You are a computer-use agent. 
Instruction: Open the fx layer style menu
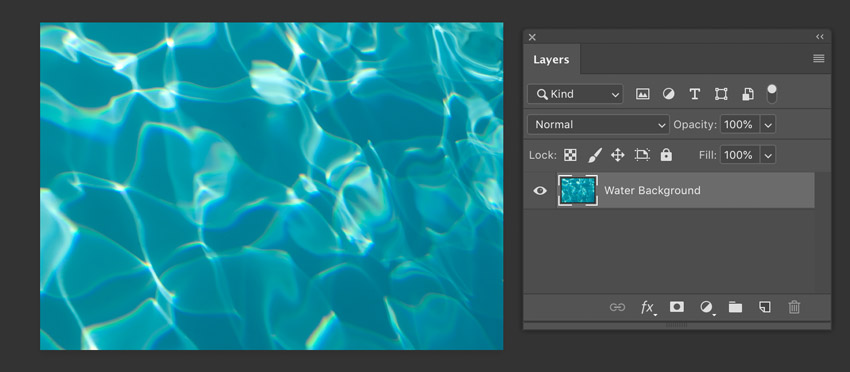point(647,307)
